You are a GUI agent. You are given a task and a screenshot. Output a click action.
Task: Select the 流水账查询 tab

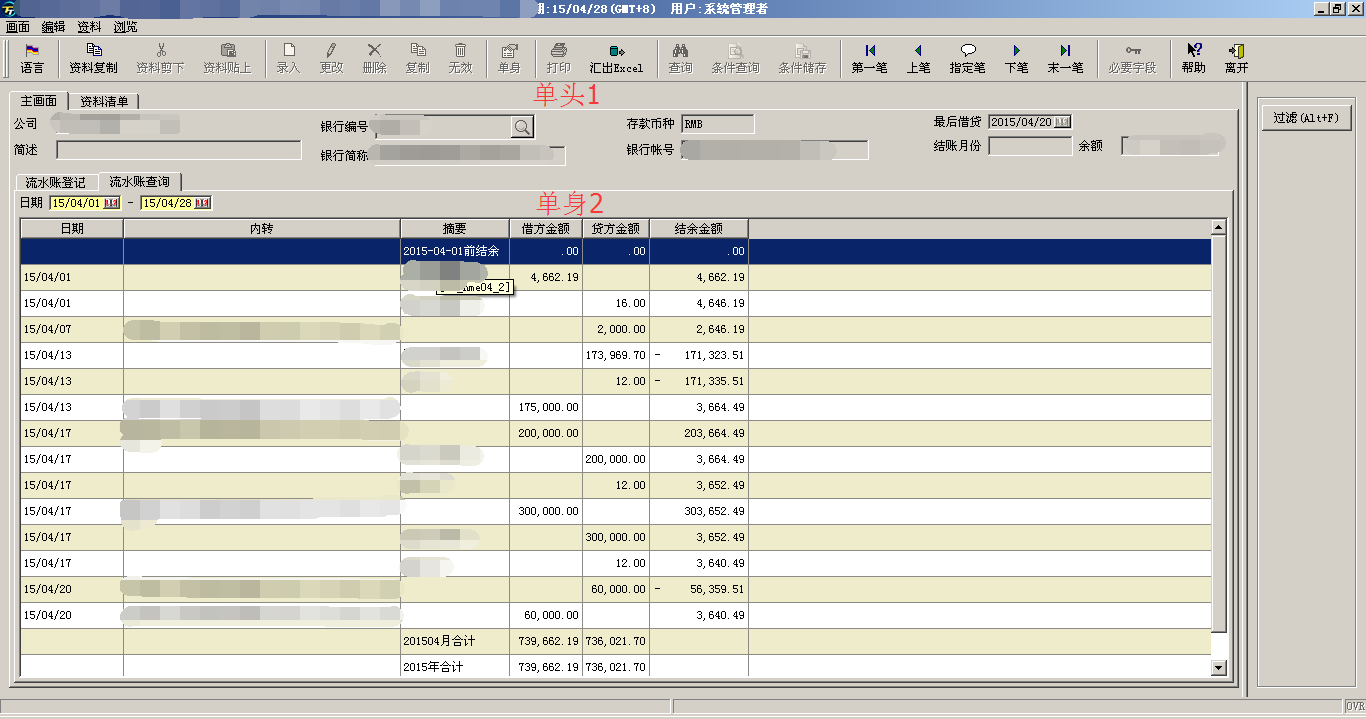(139, 182)
